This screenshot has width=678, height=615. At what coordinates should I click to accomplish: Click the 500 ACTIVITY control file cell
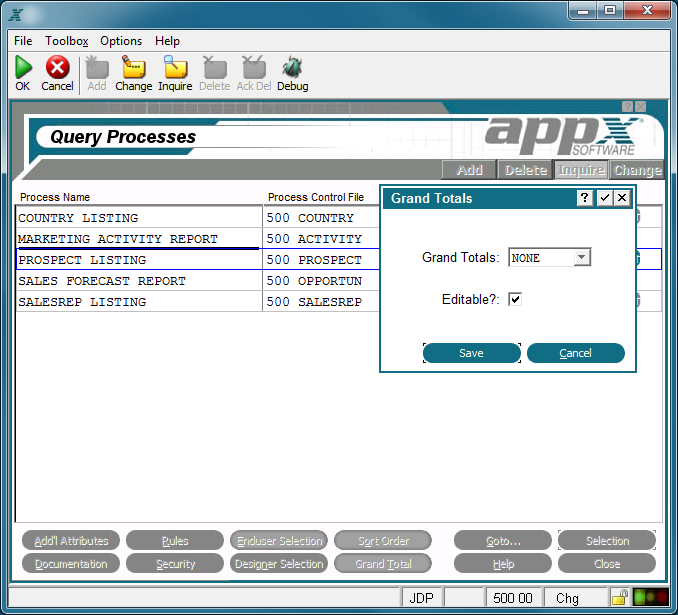pyautogui.click(x=321, y=239)
